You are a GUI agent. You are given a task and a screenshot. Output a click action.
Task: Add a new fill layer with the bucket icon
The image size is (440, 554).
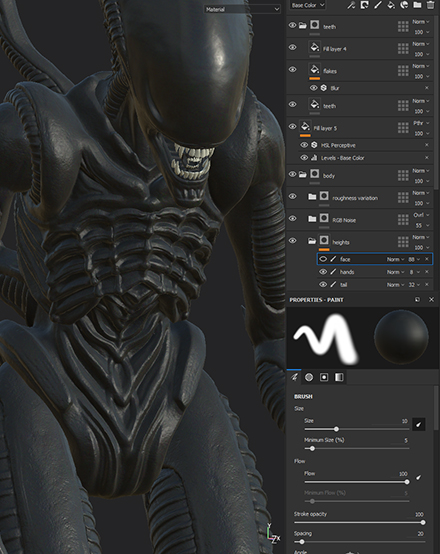point(391,5)
